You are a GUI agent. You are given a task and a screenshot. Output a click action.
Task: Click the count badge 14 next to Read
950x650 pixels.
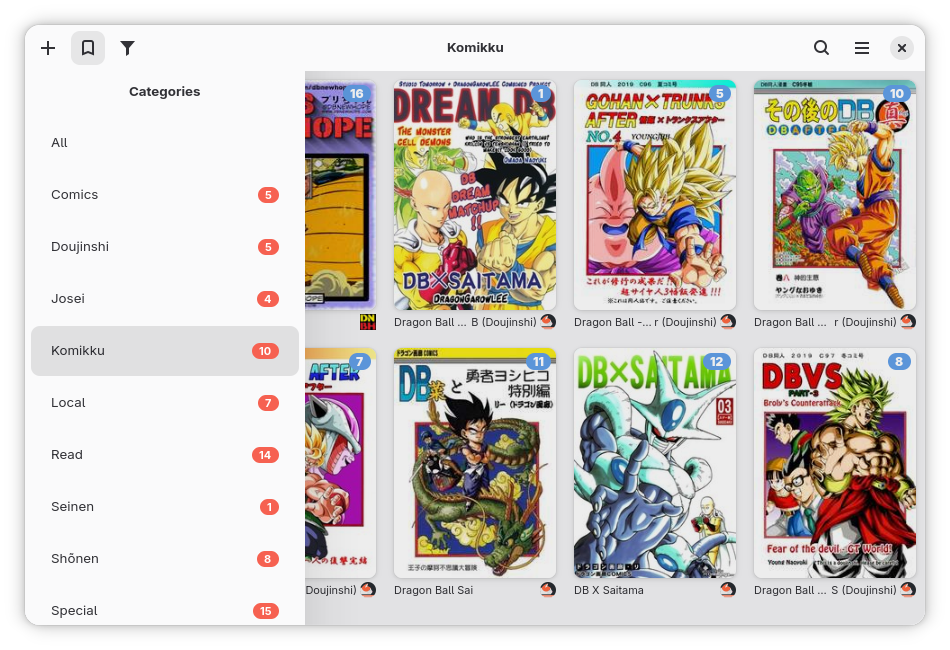pos(265,455)
